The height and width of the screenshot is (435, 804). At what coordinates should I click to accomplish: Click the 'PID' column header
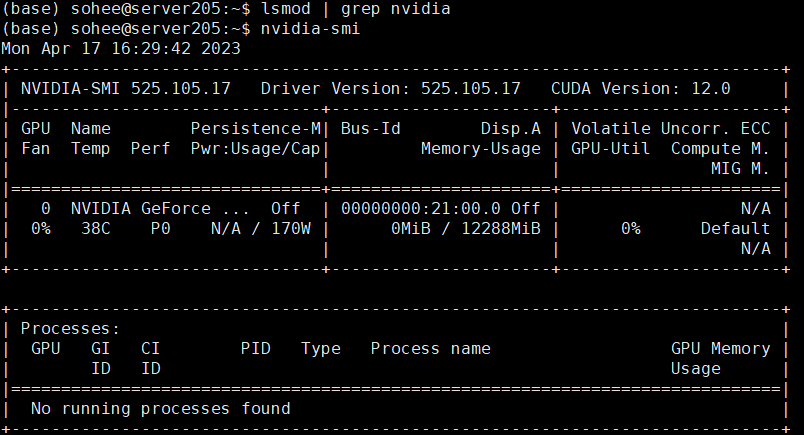[255, 349]
